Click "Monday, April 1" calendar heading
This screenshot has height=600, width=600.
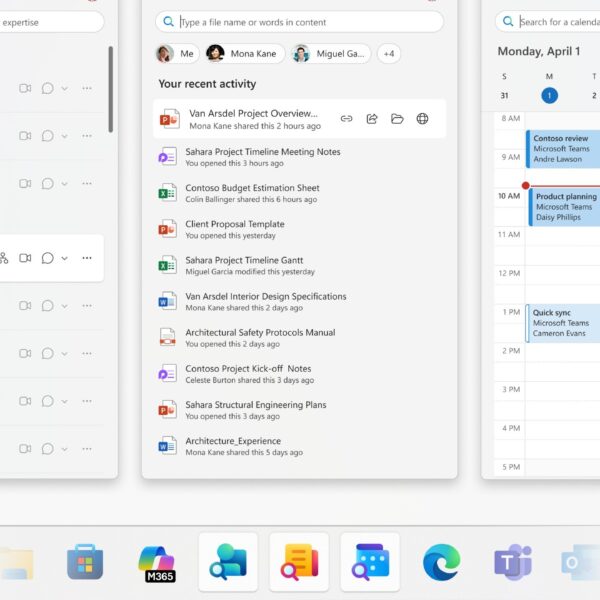[x=539, y=51]
